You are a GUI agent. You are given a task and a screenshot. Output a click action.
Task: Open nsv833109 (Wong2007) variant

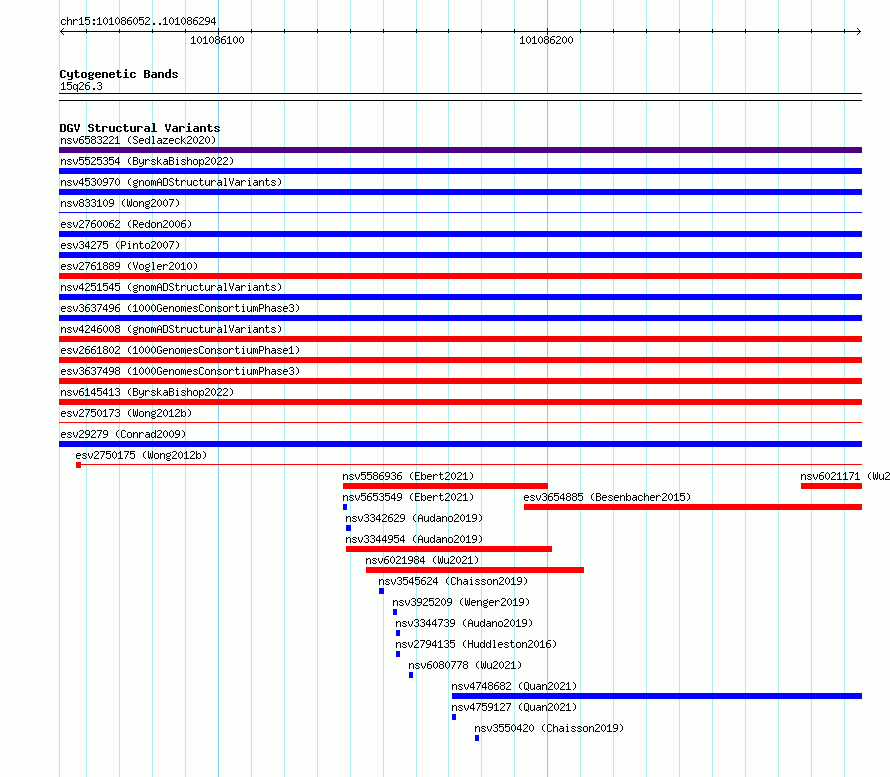tap(120, 203)
